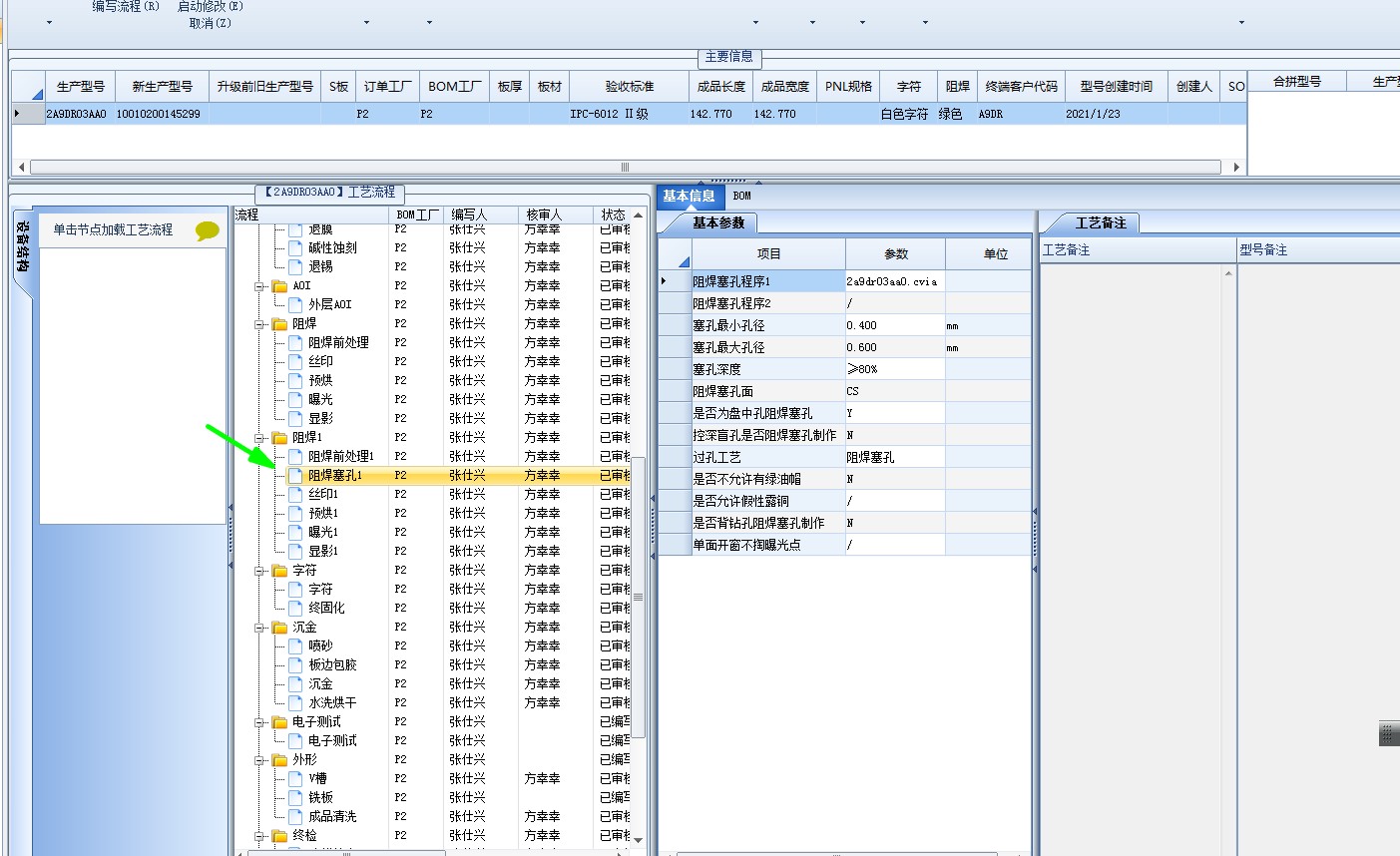Click the page icon beside 外层AOI

295,304
